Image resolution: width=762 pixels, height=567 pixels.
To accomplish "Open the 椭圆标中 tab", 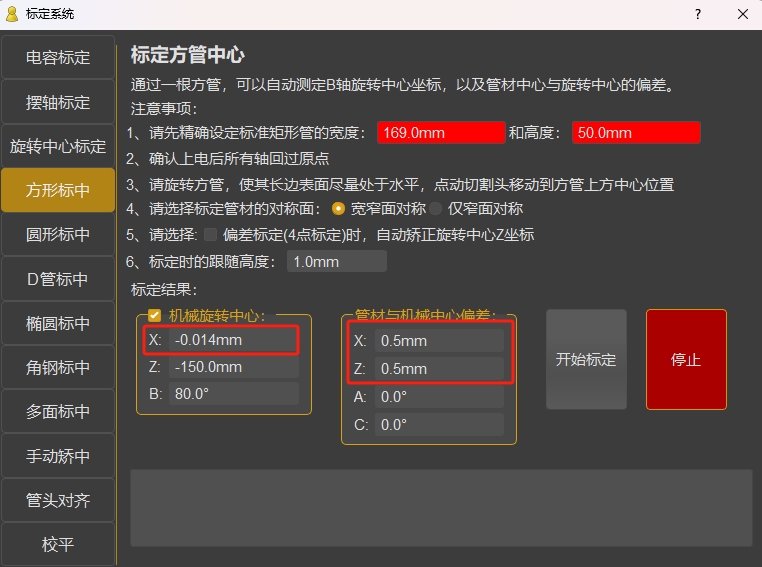I will [x=58, y=323].
